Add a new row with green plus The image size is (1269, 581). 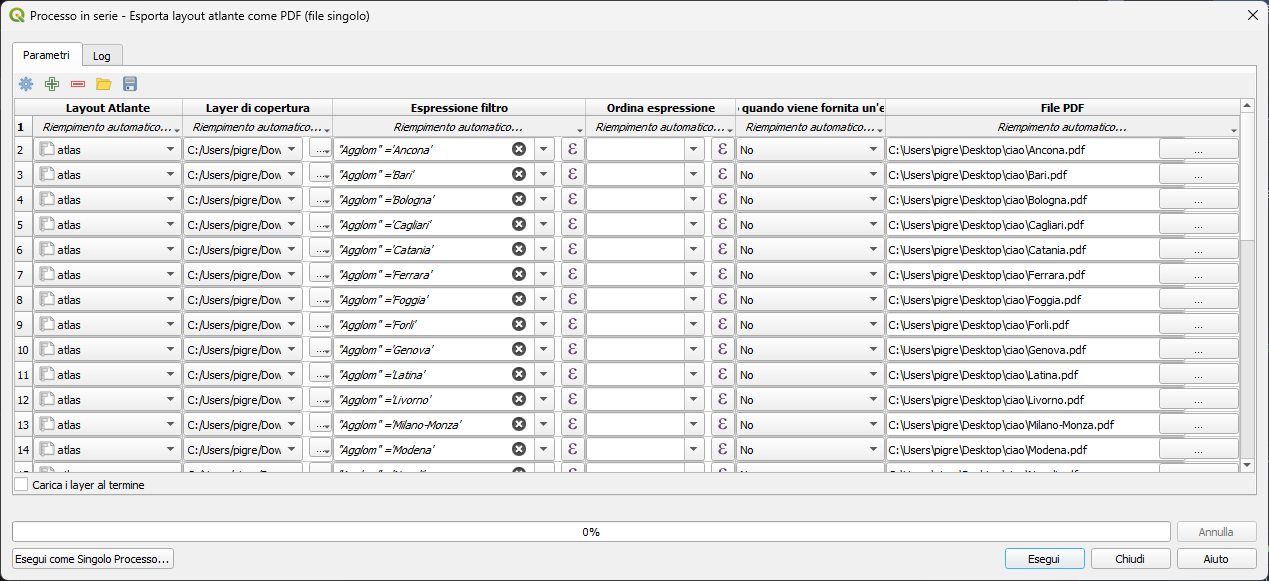pos(52,84)
